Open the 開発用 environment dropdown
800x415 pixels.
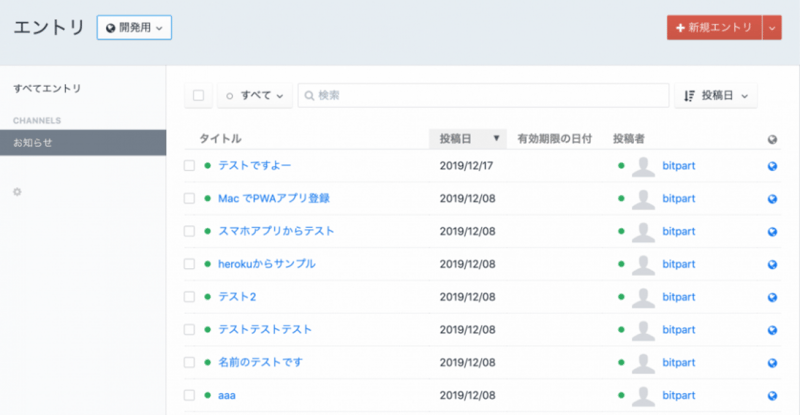pos(134,27)
